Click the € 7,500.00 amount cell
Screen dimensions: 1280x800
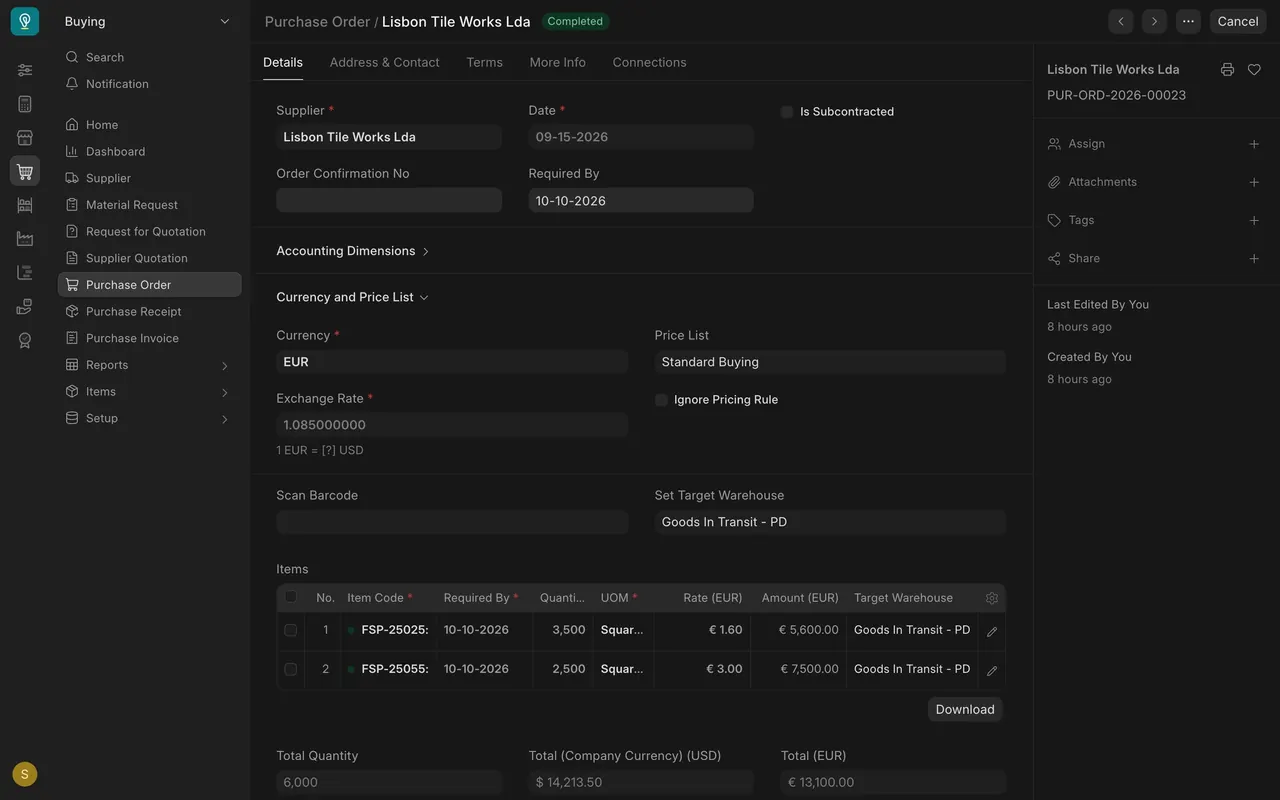(798, 669)
